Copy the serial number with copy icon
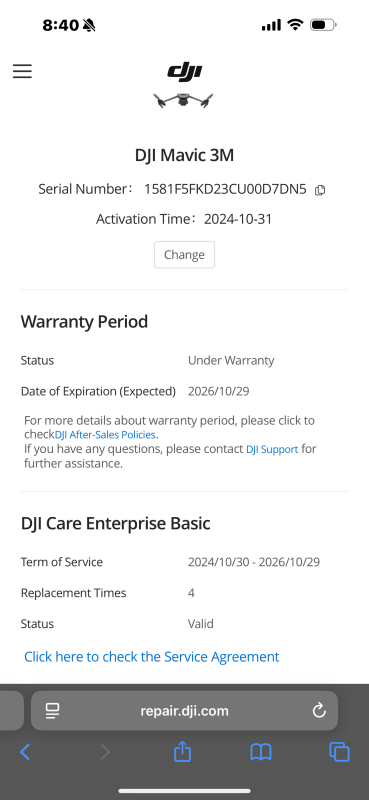Screen dimensions: 369x800 320,190
